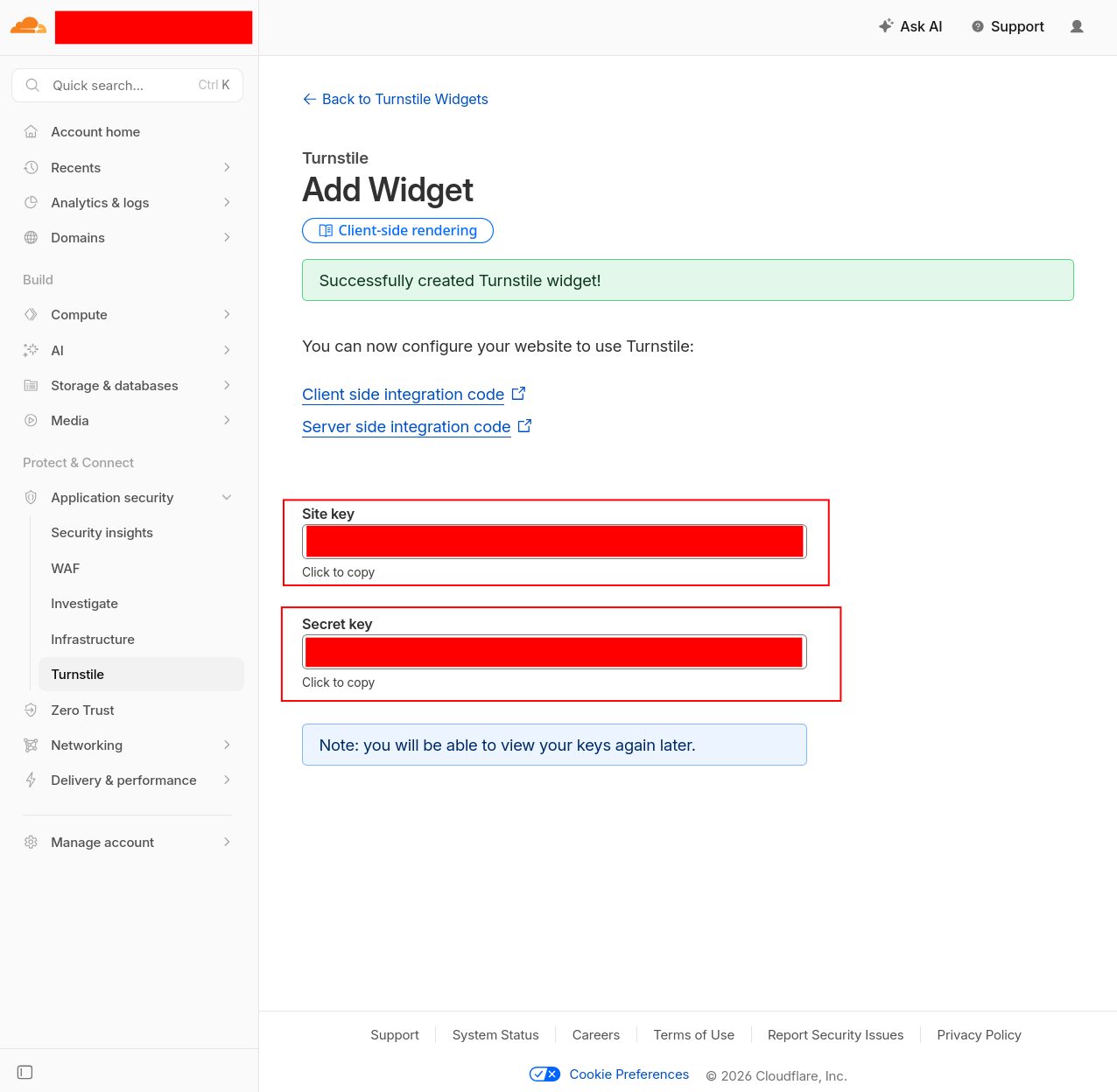Collapse the Application security chevron
The width and height of the screenshot is (1117, 1092).
click(x=227, y=497)
